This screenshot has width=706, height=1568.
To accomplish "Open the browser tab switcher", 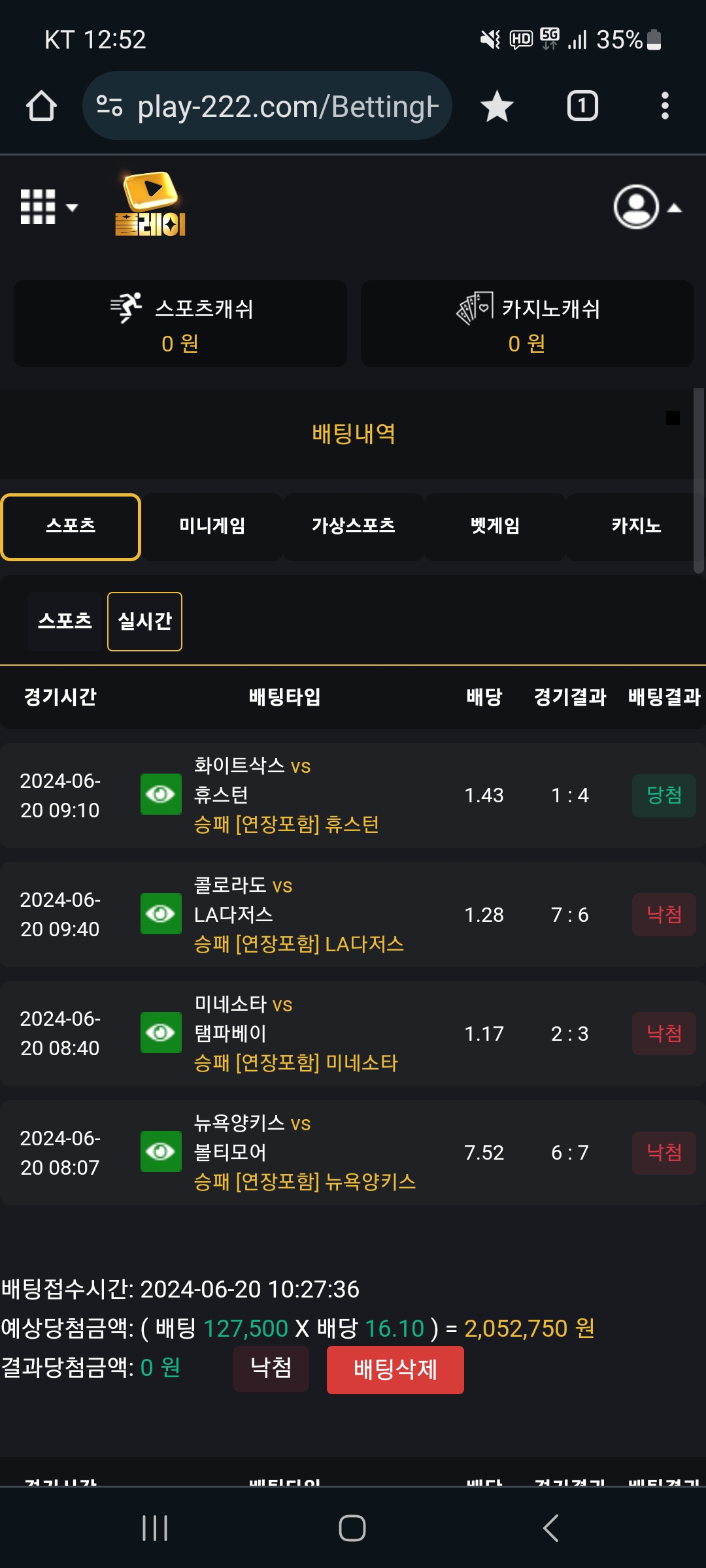I will click(582, 106).
